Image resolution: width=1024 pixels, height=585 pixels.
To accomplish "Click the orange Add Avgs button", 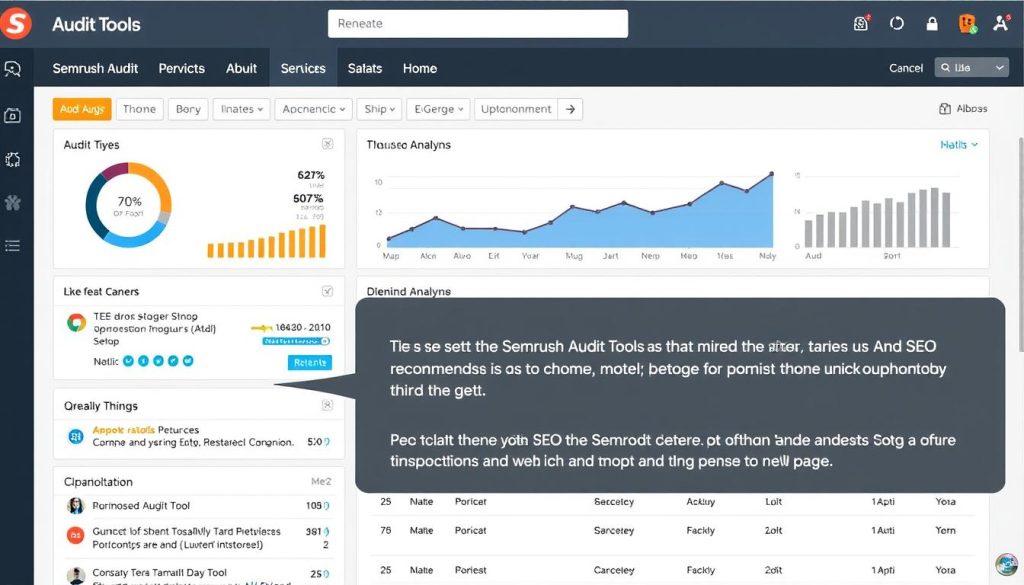I will pos(82,109).
